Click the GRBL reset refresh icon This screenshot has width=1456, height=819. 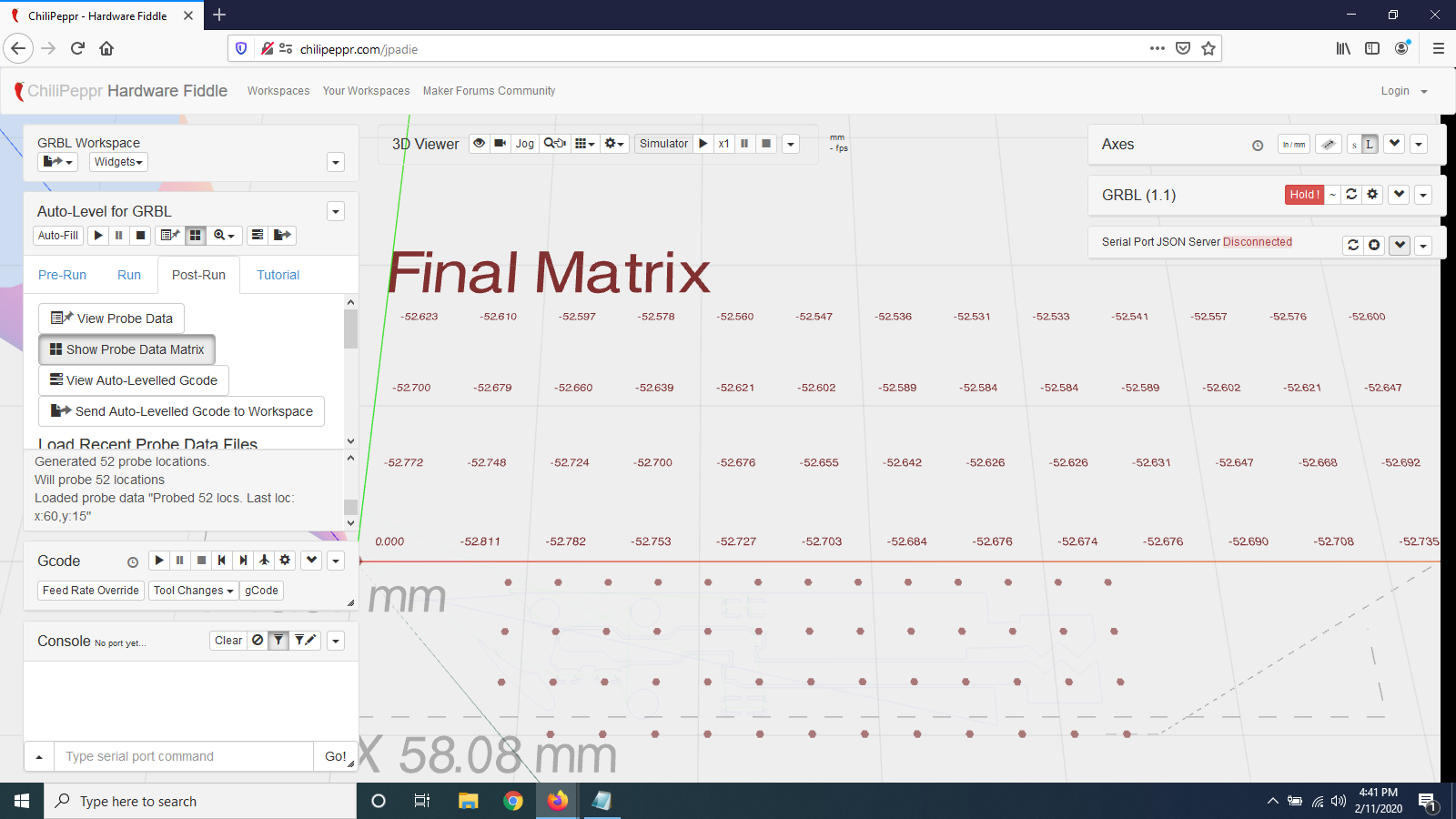(x=1351, y=195)
